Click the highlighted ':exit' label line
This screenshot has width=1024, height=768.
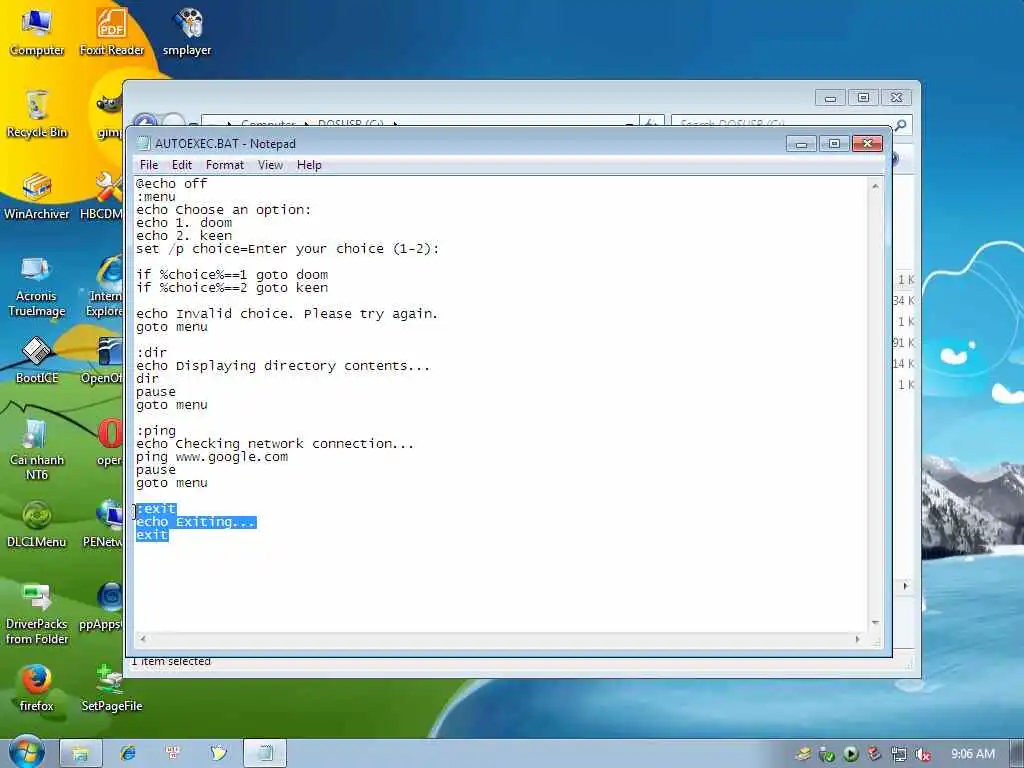pyautogui.click(x=156, y=509)
